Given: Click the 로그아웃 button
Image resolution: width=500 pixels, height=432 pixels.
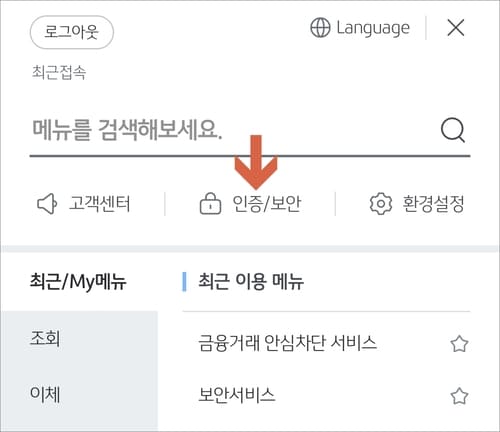Looking at the screenshot, I should click(x=72, y=32).
